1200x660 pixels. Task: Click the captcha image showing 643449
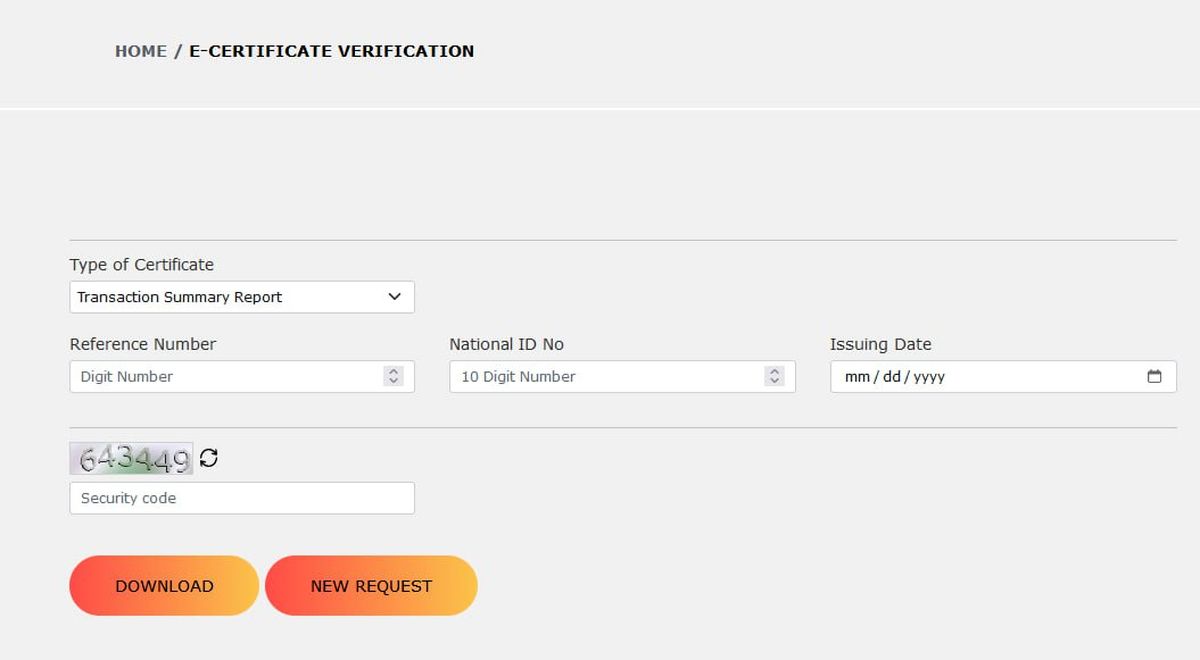point(131,459)
